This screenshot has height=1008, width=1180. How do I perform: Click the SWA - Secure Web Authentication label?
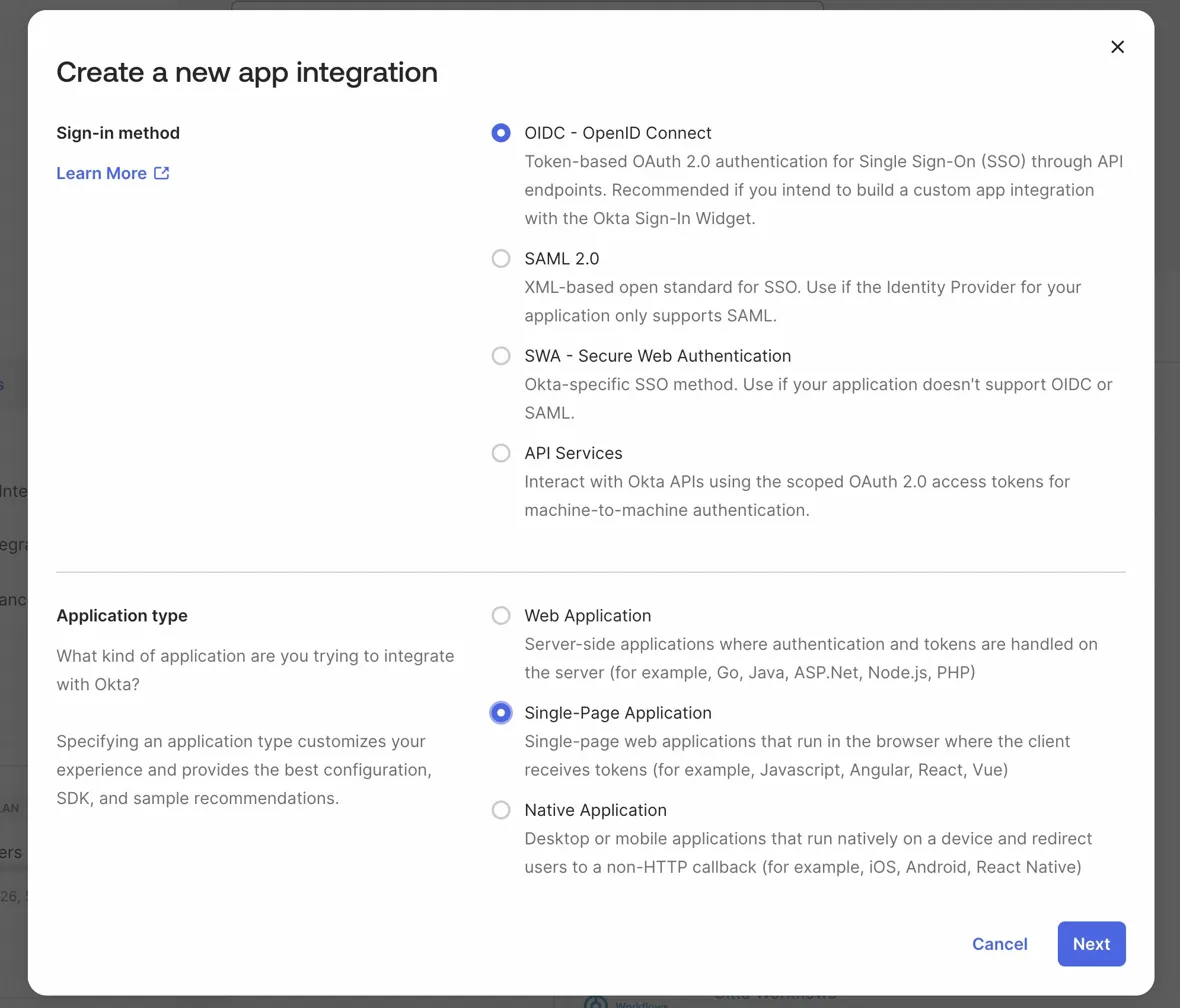click(658, 356)
